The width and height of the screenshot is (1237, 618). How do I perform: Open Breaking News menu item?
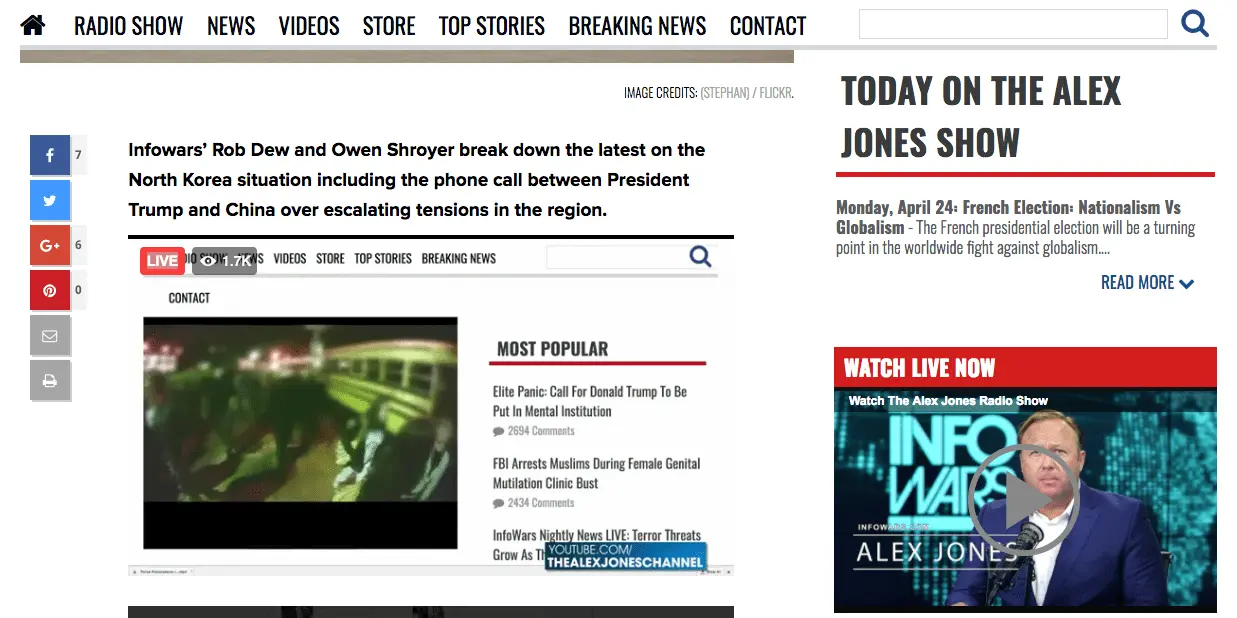point(637,25)
